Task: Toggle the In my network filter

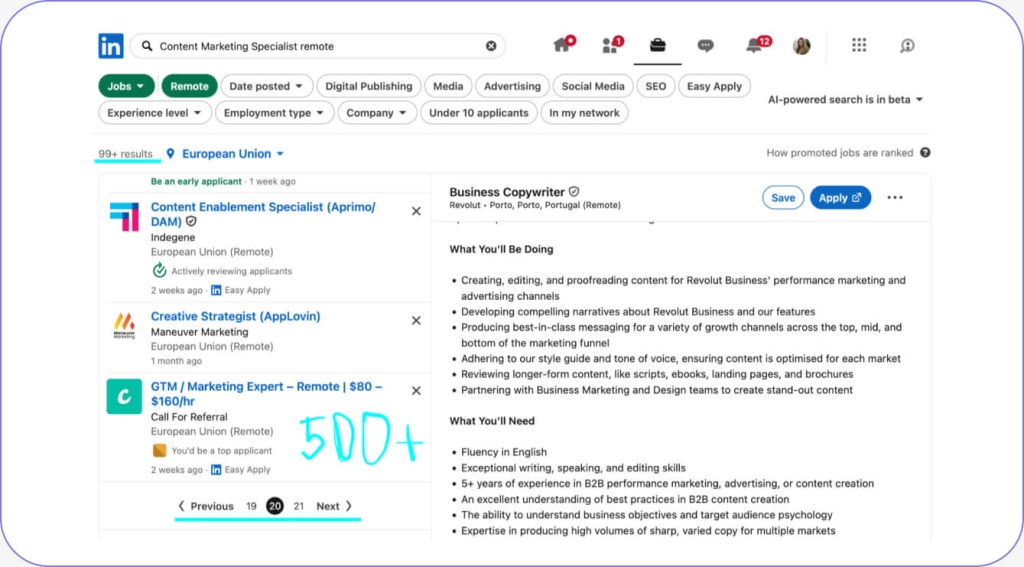Action: (x=584, y=112)
